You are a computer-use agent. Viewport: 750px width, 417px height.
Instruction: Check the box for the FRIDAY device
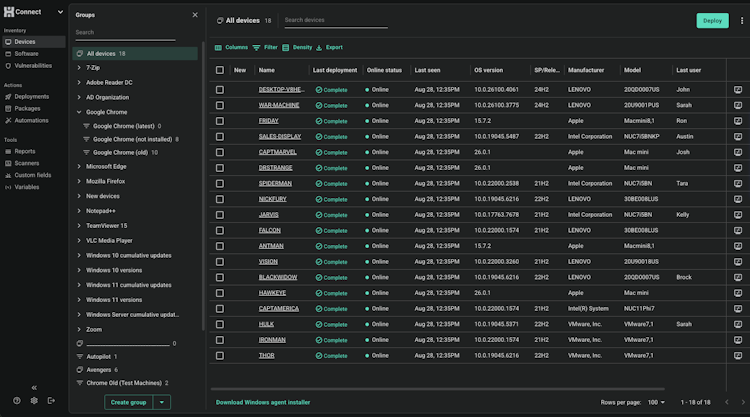(x=220, y=120)
